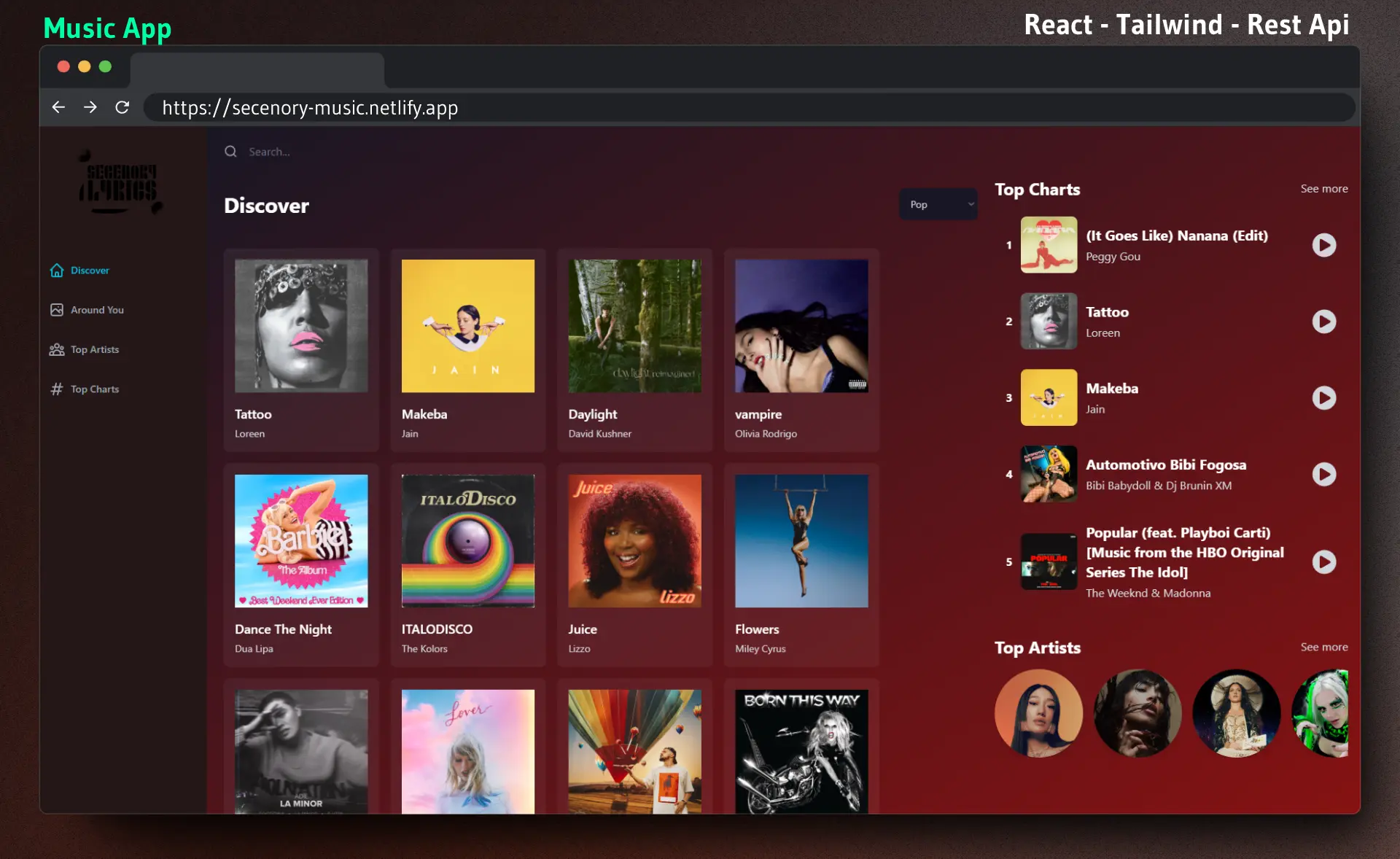Click the search magnifier icon
Image resolution: width=1400 pixels, height=859 pixels.
tap(230, 152)
